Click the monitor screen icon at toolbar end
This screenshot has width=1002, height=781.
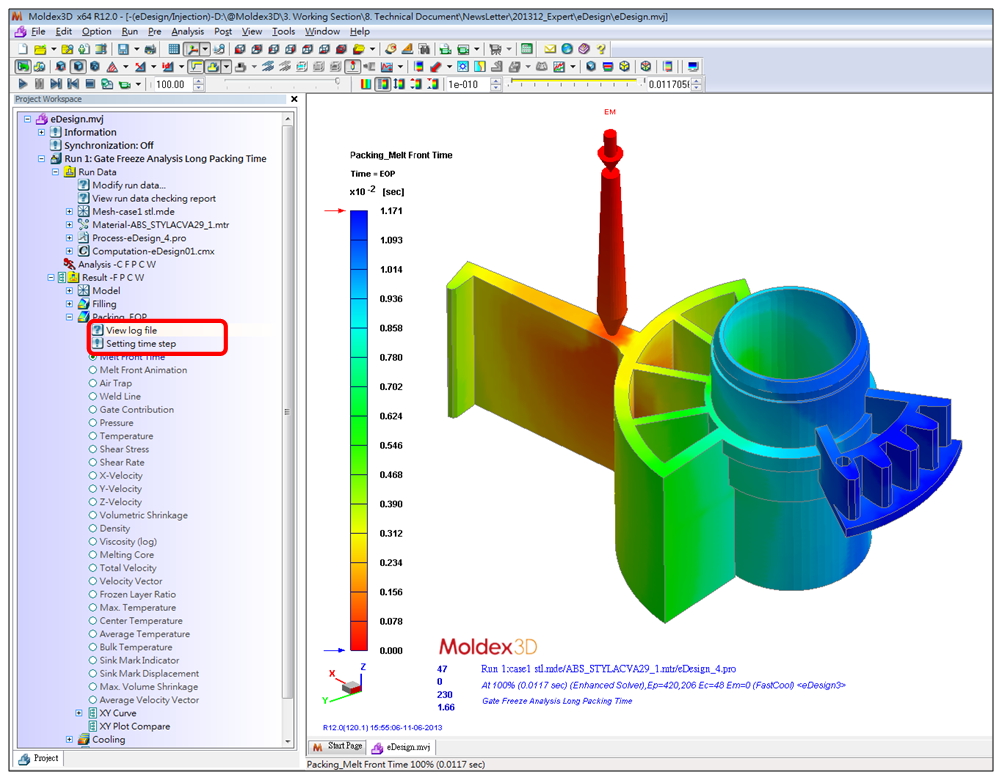click(x=693, y=66)
